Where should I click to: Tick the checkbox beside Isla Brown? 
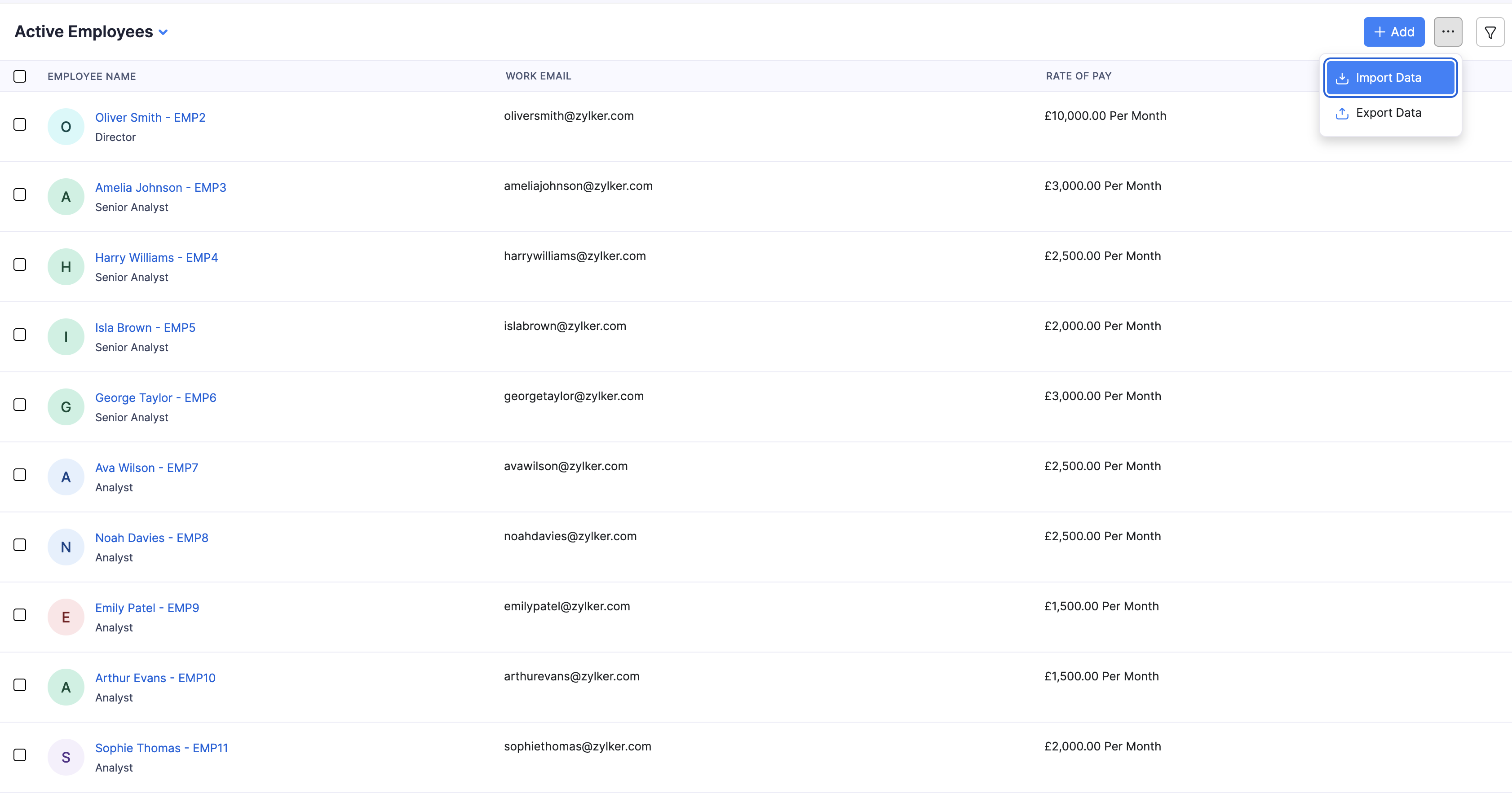click(20, 335)
